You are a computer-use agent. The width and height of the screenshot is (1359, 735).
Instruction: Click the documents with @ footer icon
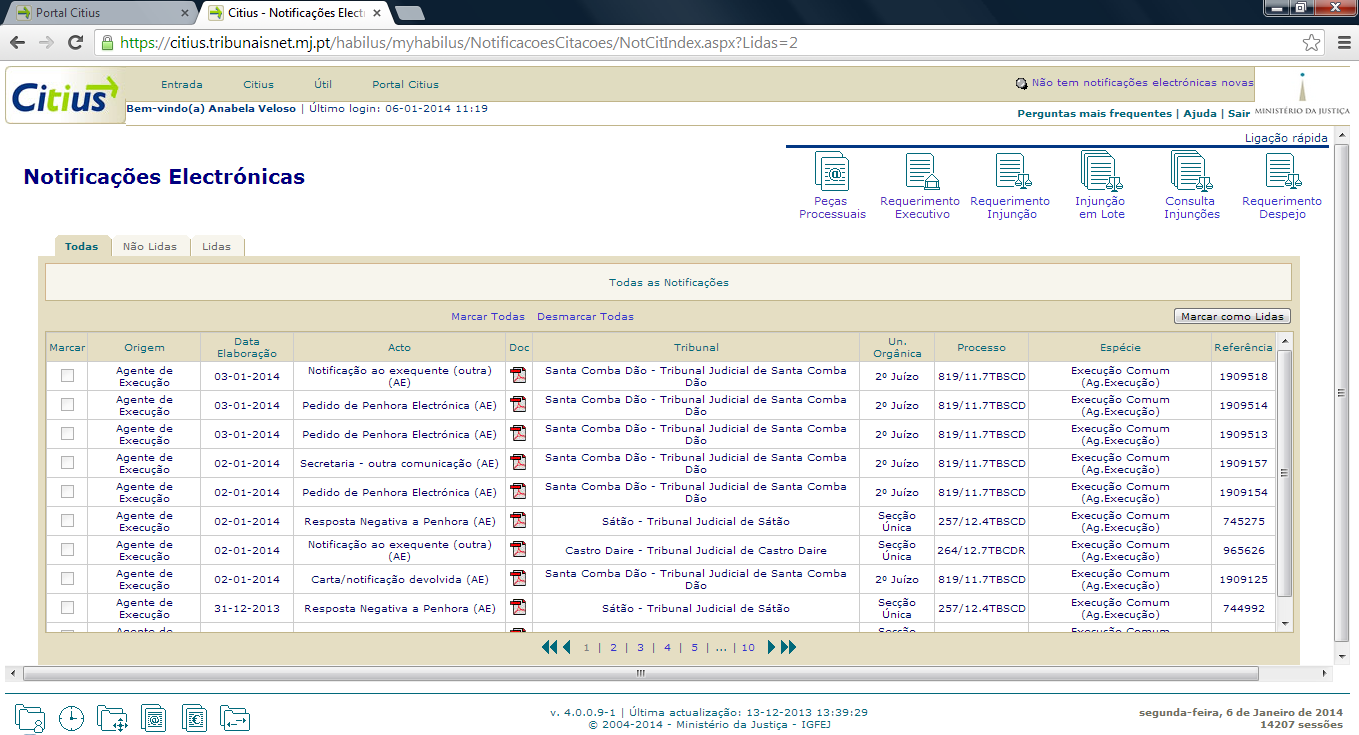[x=154, y=718]
